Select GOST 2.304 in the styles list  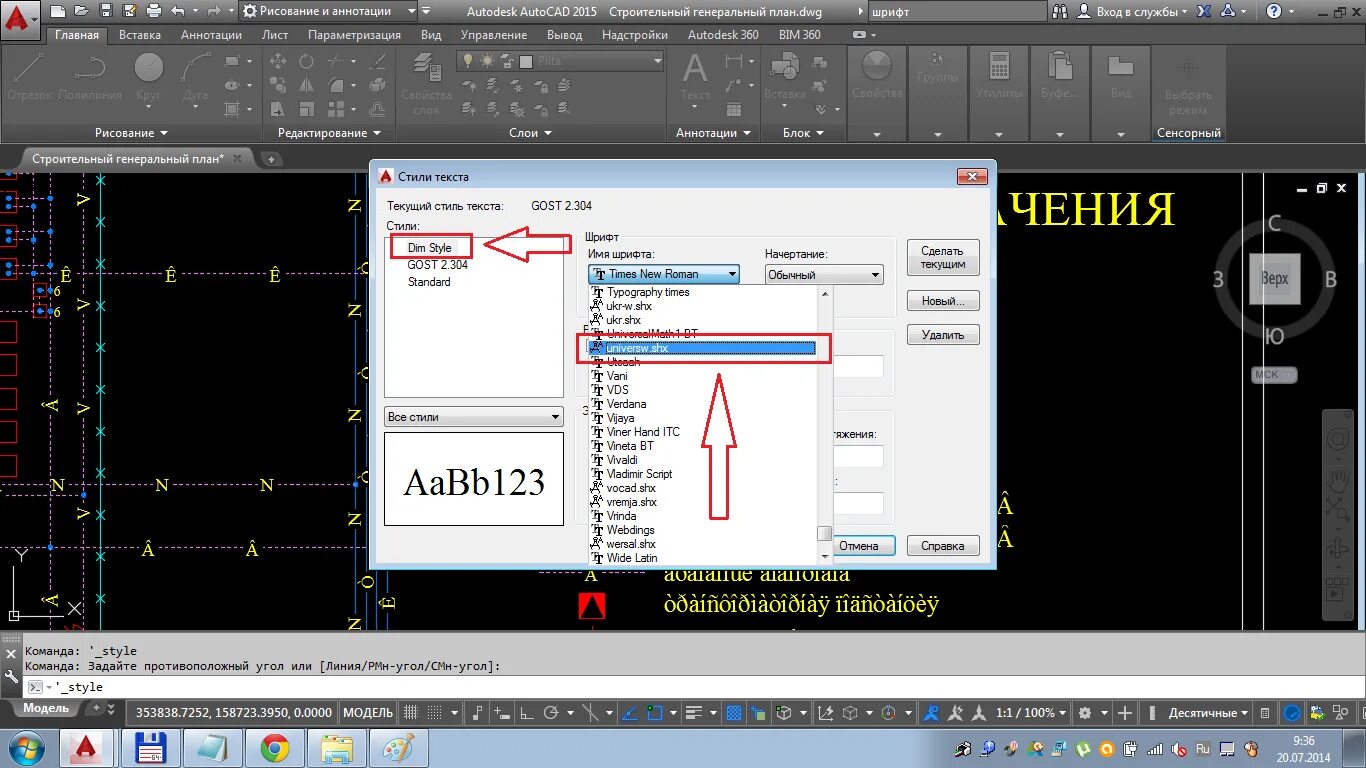click(437, 265)
